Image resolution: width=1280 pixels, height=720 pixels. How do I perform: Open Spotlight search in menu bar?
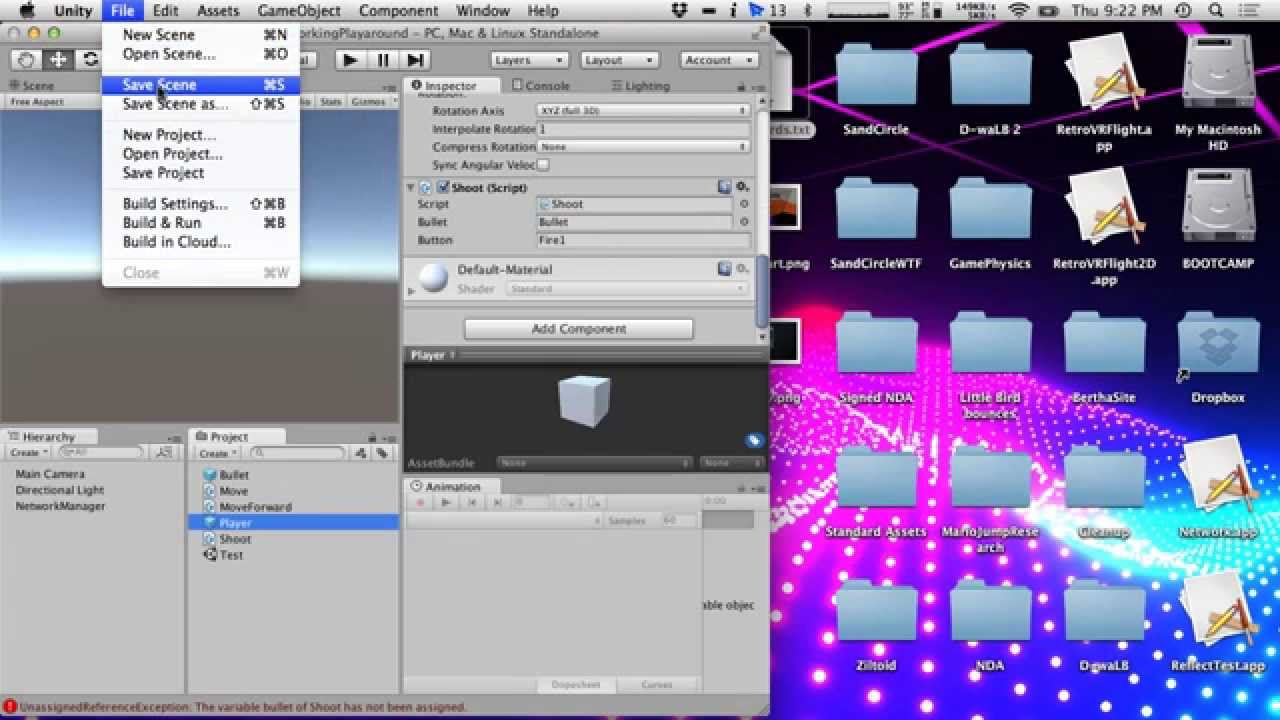click(1217, 11)
